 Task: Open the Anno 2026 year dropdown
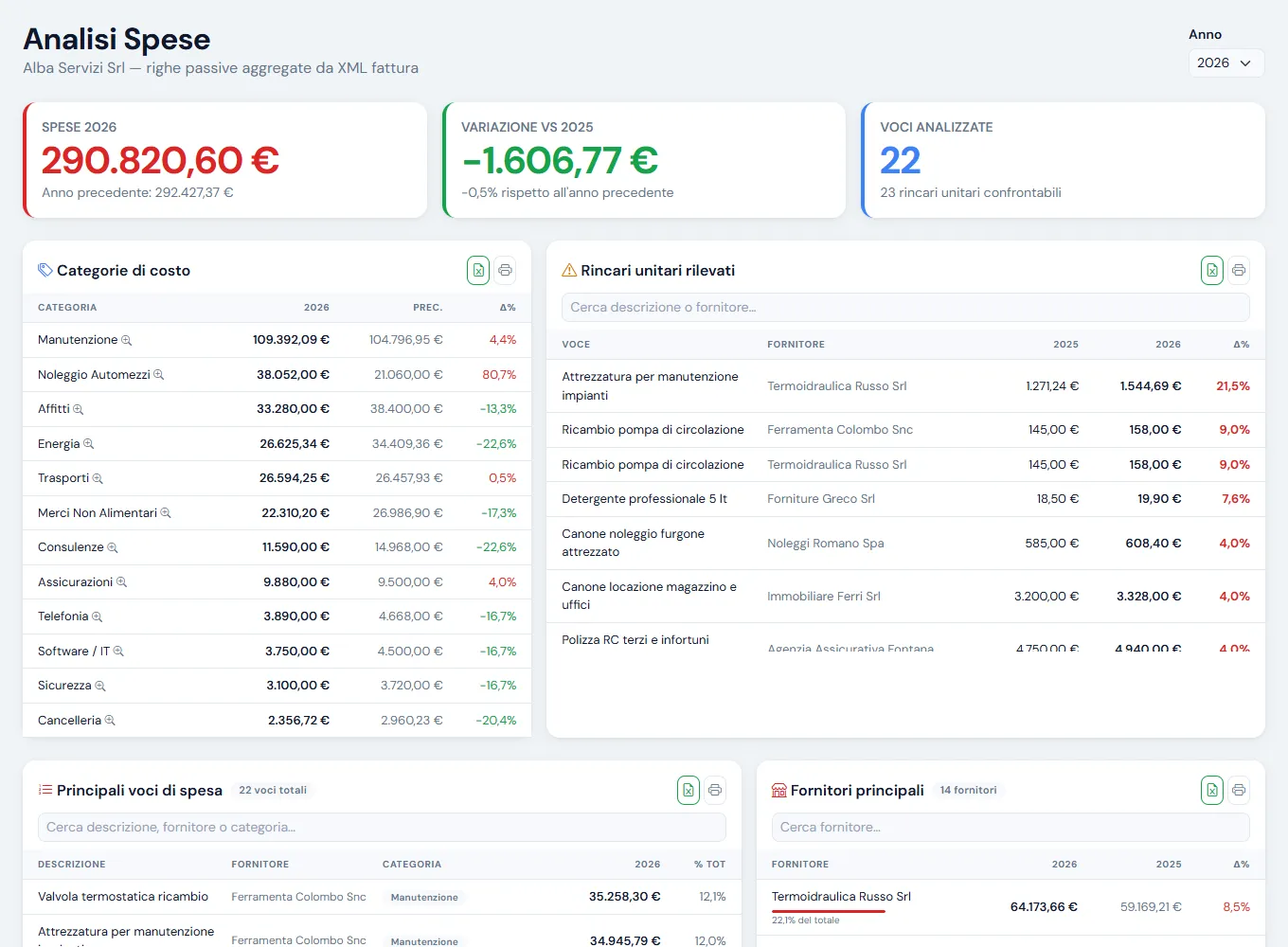pos(1226,63)
